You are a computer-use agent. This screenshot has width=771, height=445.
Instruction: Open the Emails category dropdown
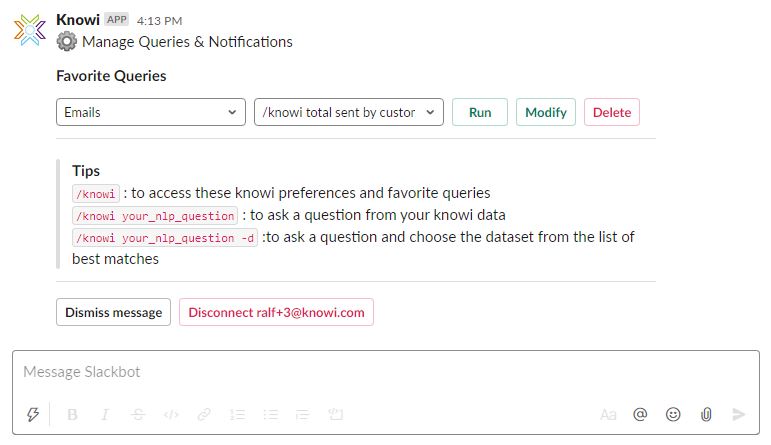pos(150,112)
